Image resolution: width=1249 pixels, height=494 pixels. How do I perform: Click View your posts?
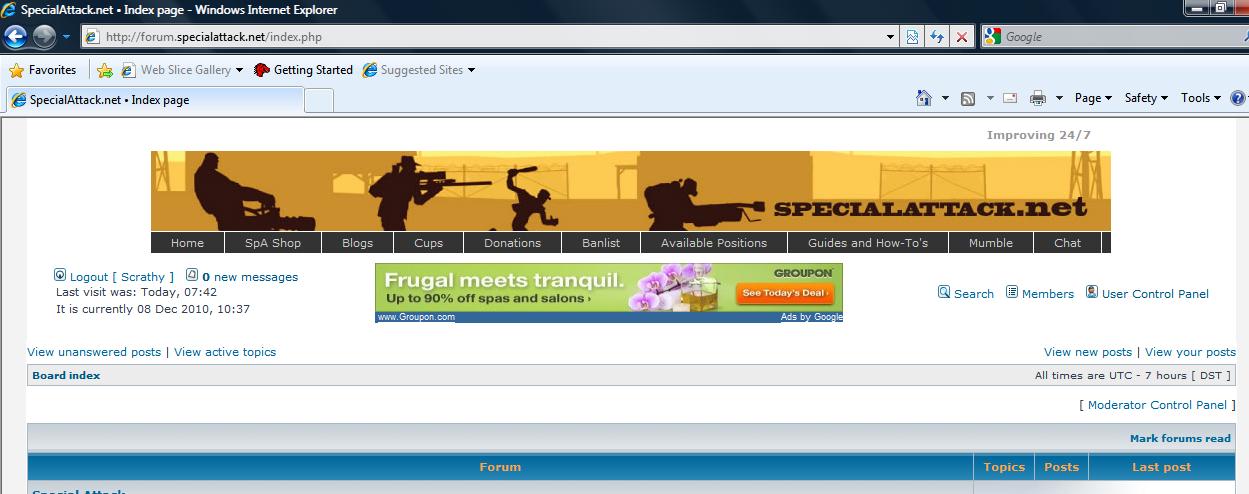(x=1190, y=352)
